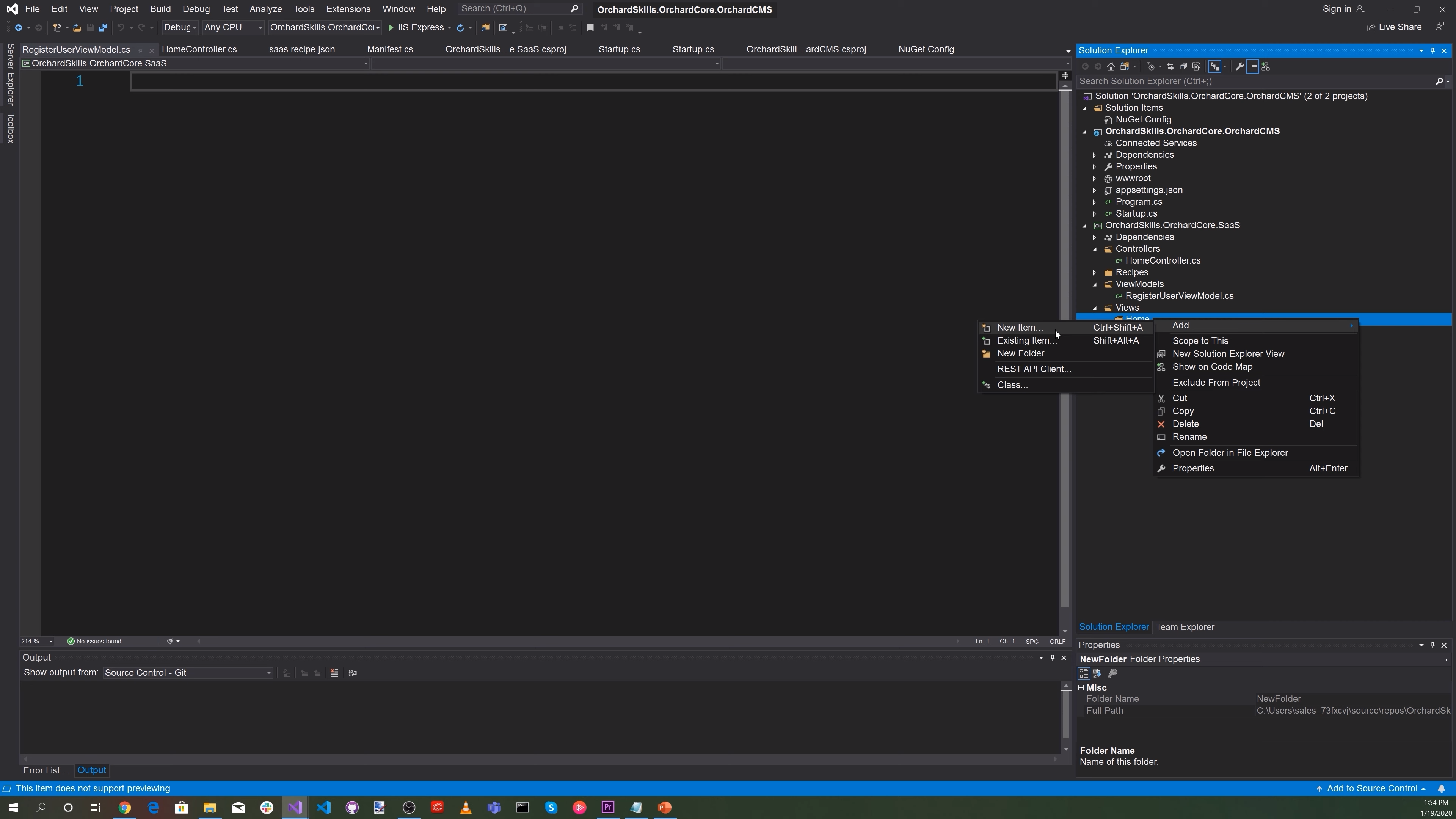1456x819 pixels.
Task: Select HomeController.cs in Solution Explorer
Action: pyautogui.click(x=1162, y=260)
